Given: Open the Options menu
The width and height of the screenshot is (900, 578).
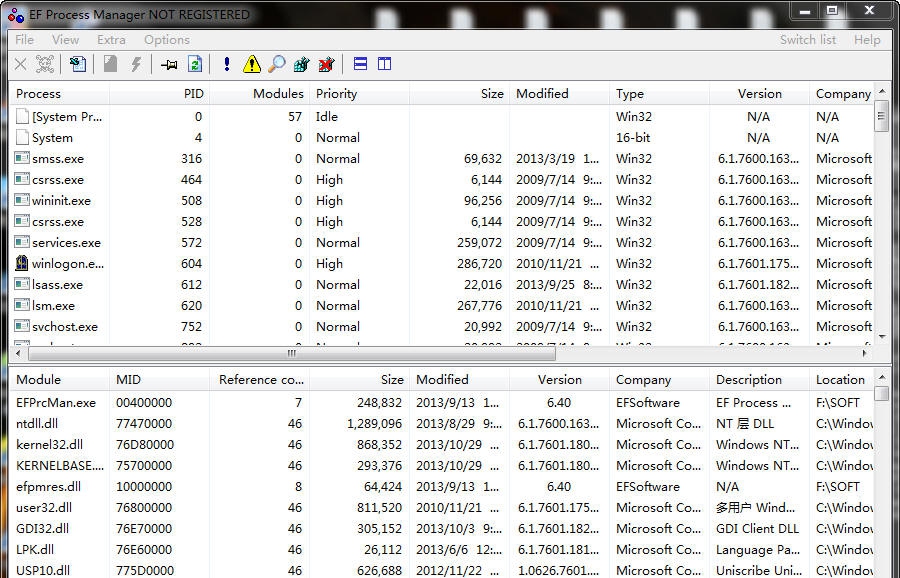Looking at the screenshot, I should [x=166, y=40].
